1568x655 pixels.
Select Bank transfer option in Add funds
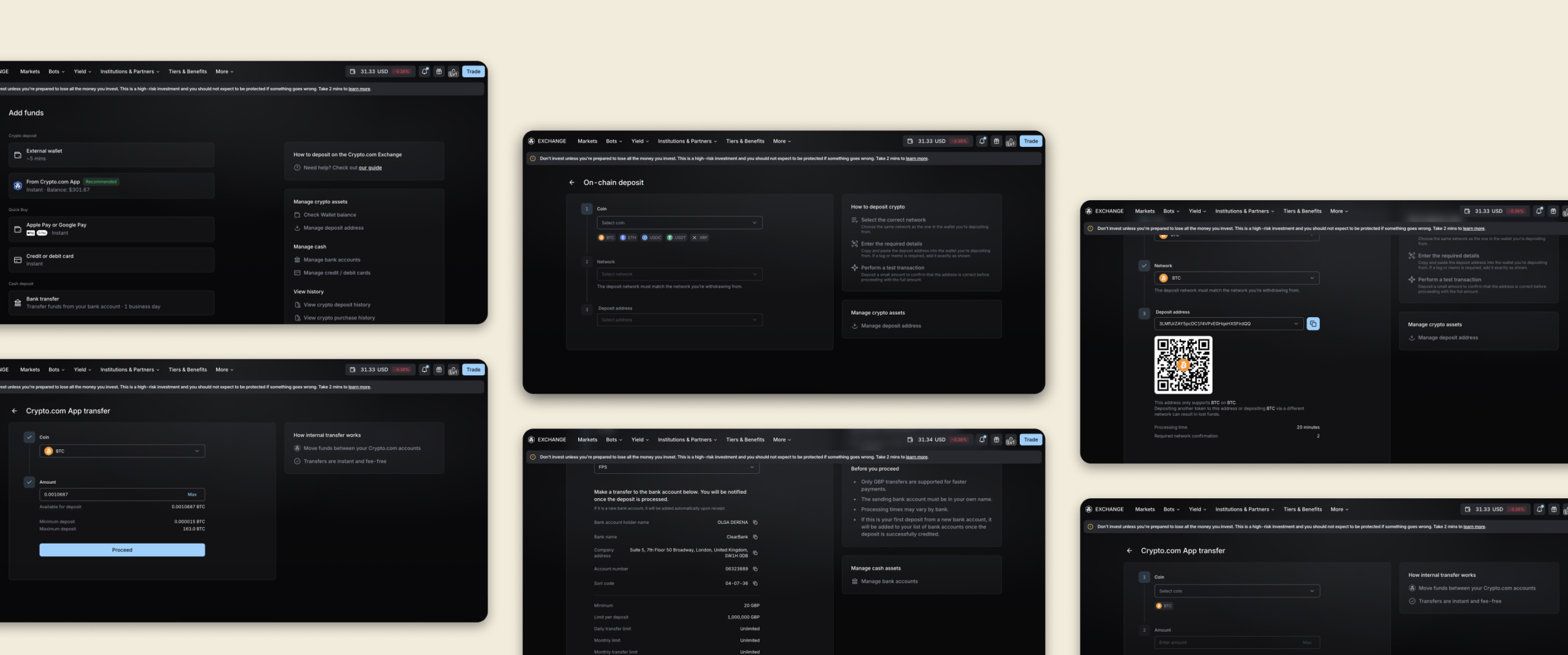(x=111, y=303)
